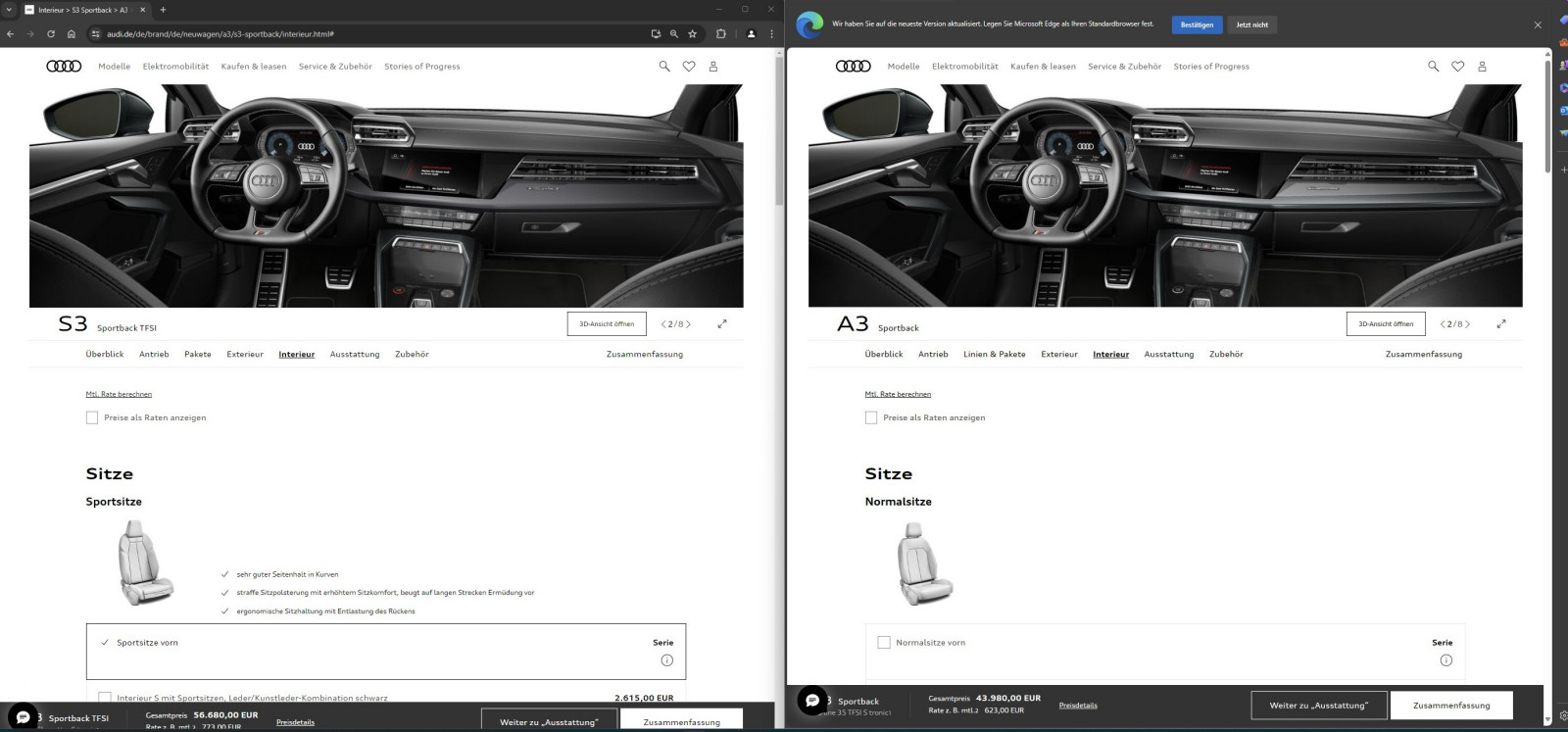Open the zoom magnifier icon in Chrome address bar

(674, 33)
